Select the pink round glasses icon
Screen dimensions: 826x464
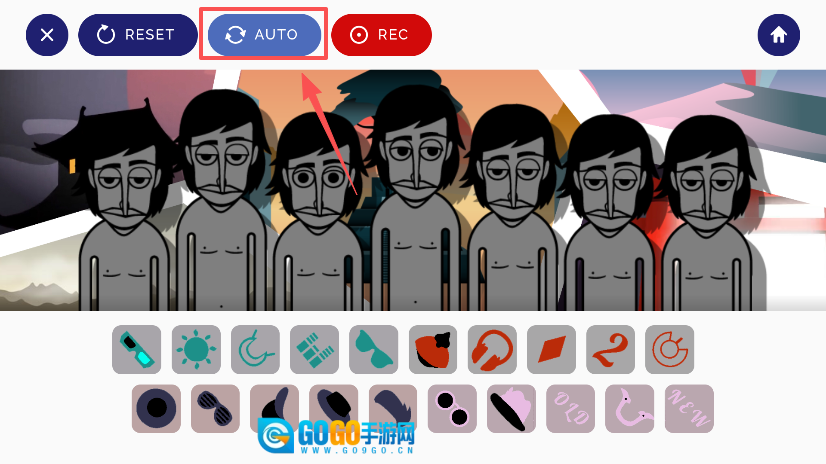point(453,409)
